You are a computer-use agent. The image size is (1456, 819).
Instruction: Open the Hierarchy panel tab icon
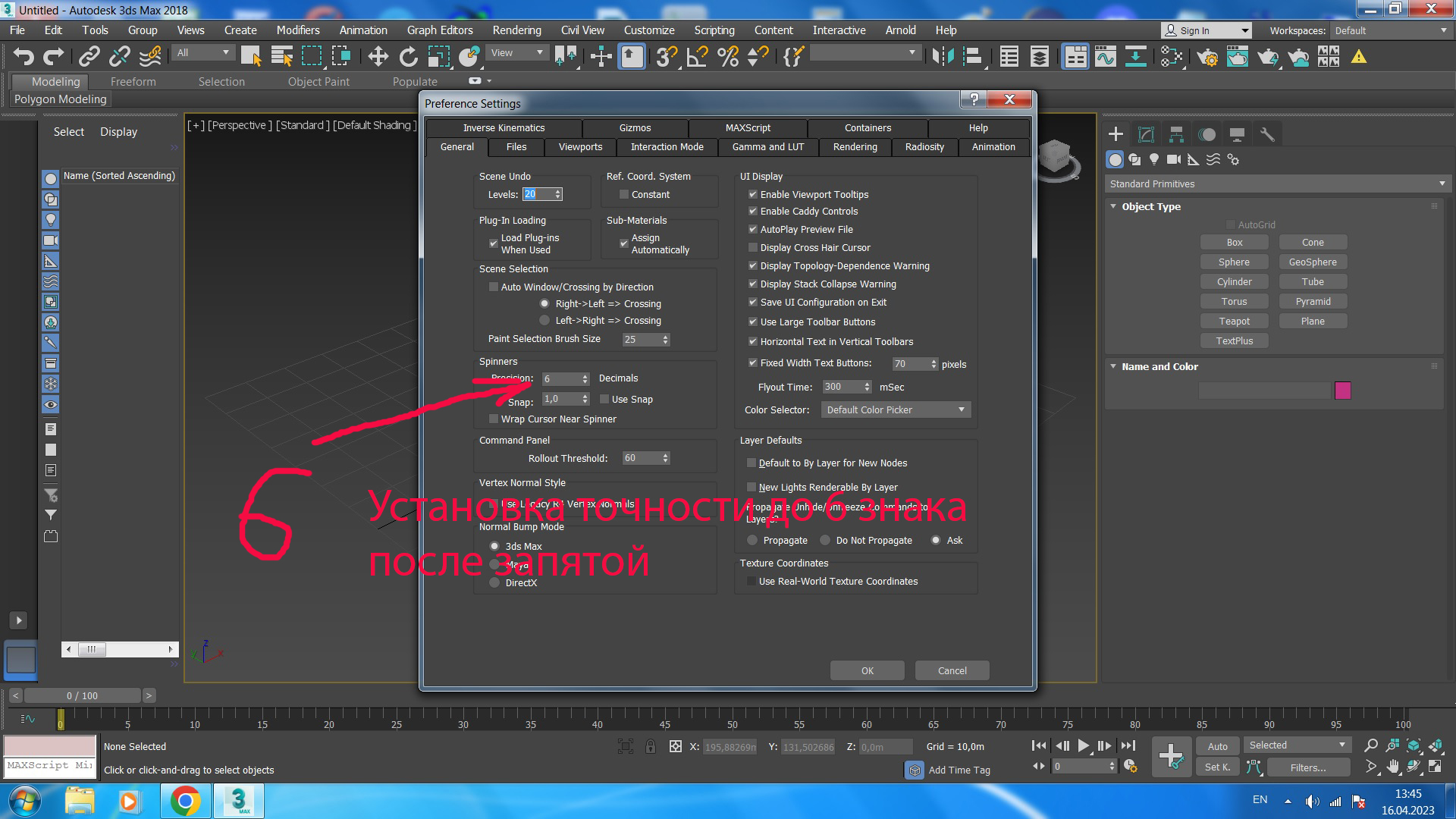tap(1176, 134)
